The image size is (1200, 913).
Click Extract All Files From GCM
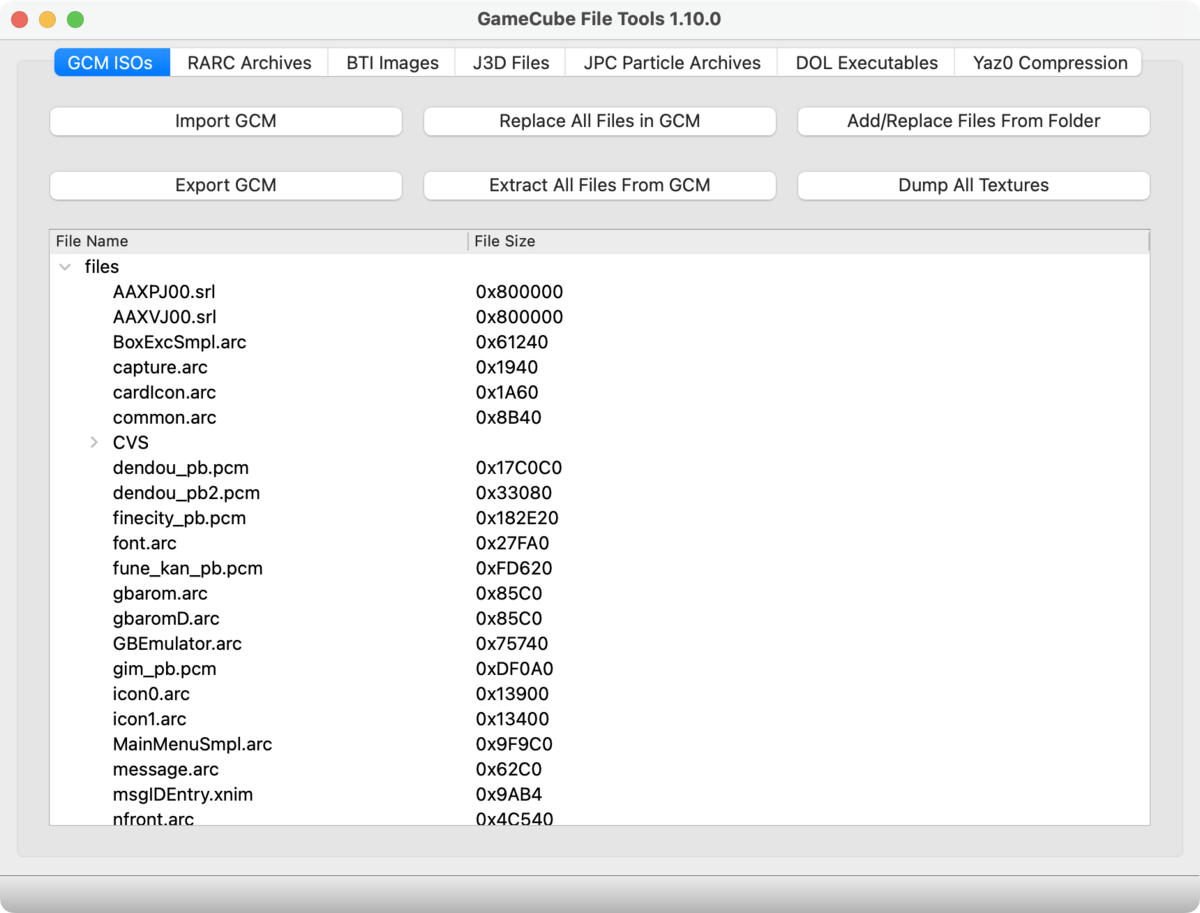point(600,185)
